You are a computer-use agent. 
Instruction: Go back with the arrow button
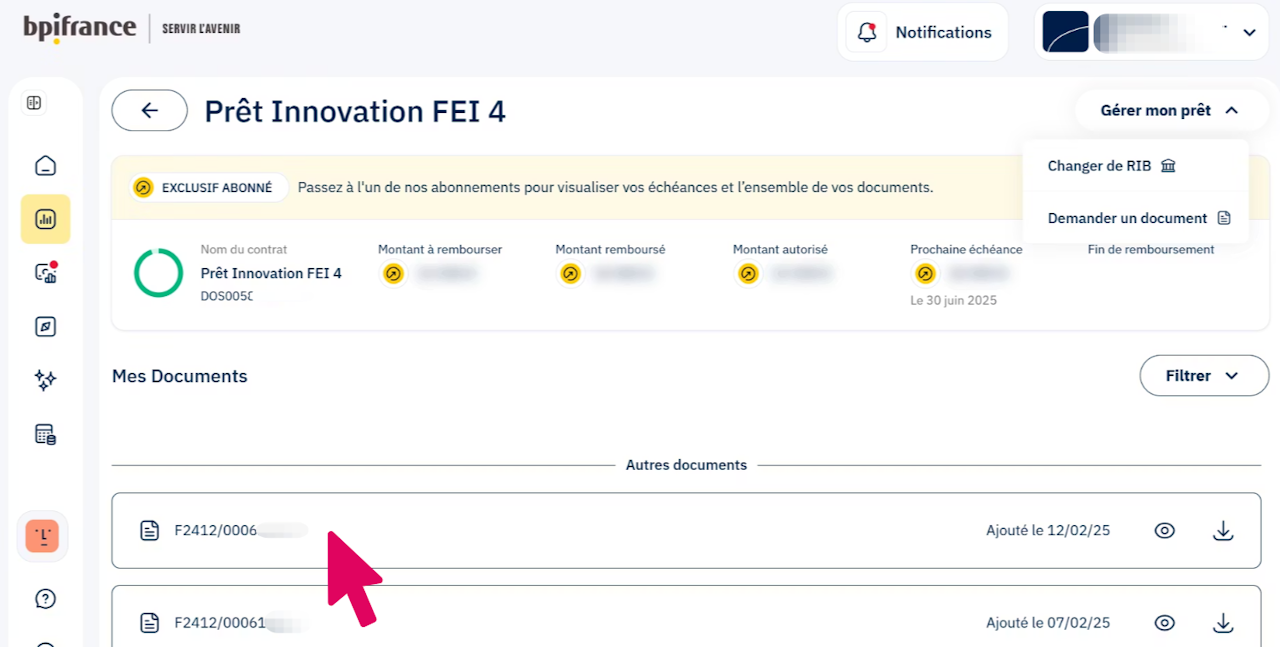pyautogui.click(x=150, y=110)
